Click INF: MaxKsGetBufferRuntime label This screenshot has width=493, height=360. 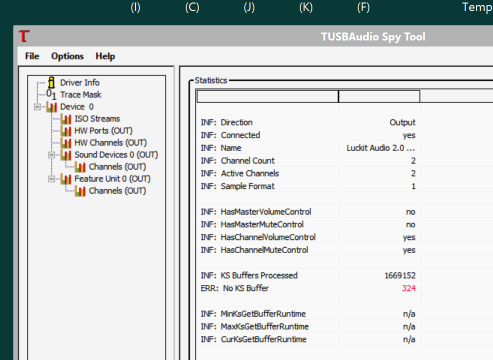255,326
